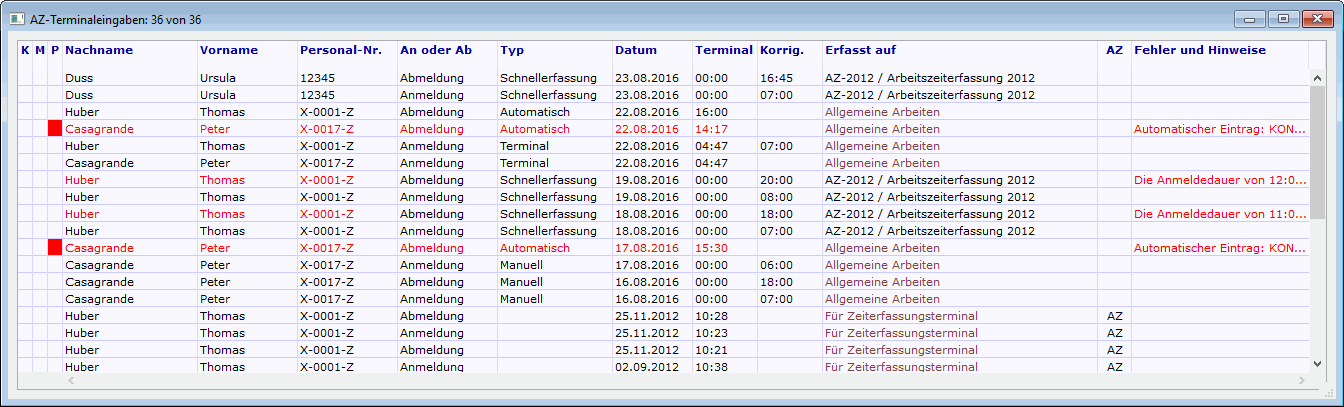Click the horizontal scrollbar right arrow
Viewport: 1344px width, 407px height.
point(1300,381)
